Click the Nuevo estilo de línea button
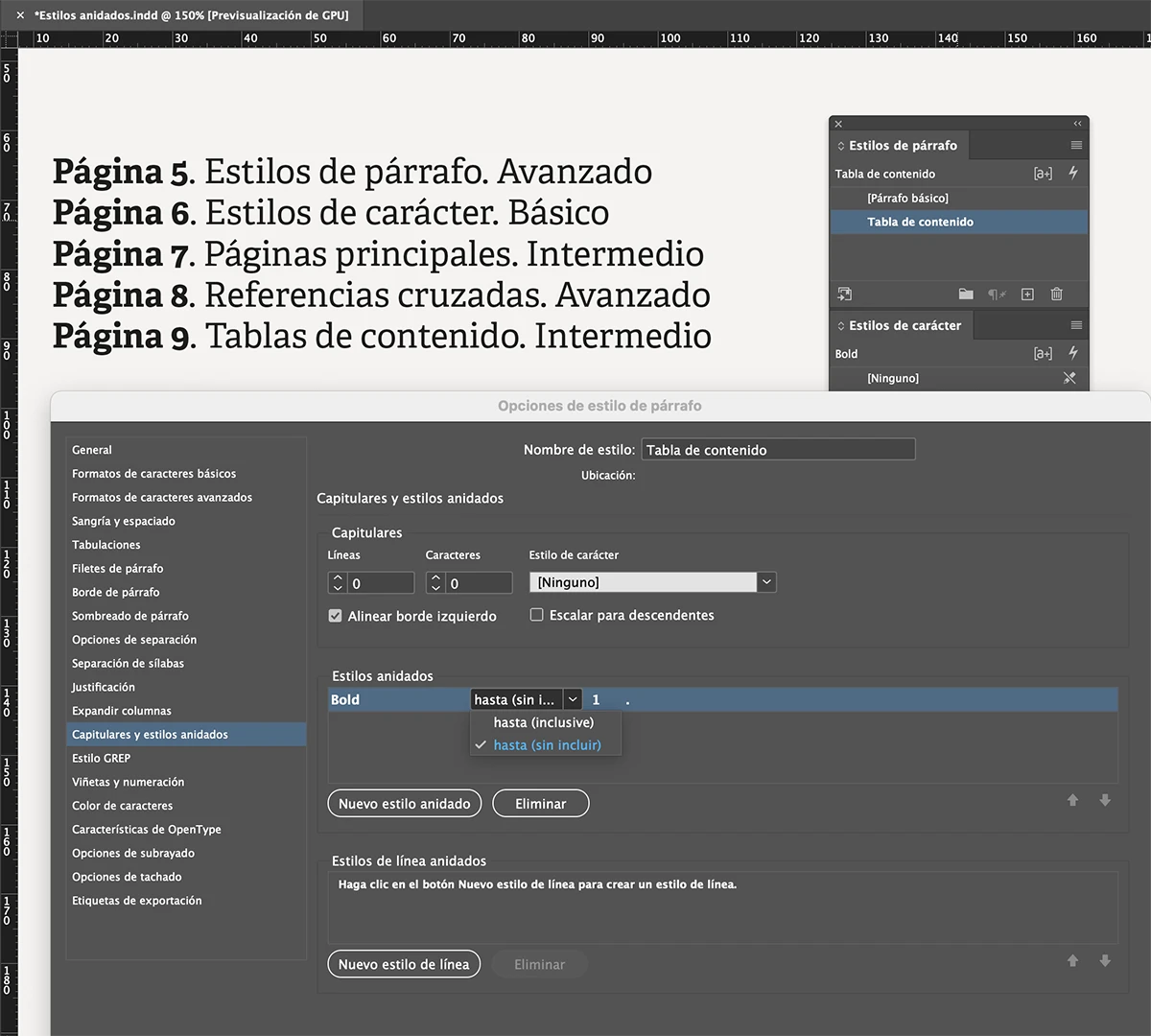The height and width of the screenshot is (1036, 1151). pyautogui.click(x=403, y=964)
